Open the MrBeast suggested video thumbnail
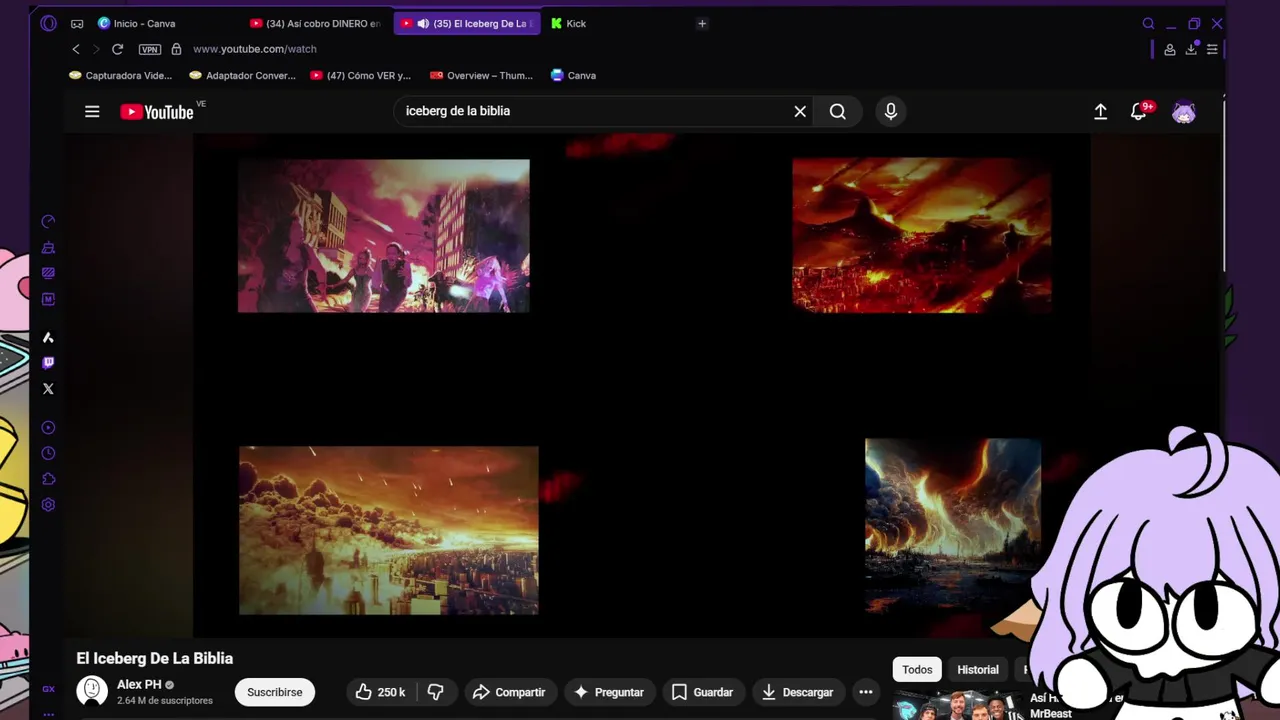 pyautogui.click(x=958, y=705)
